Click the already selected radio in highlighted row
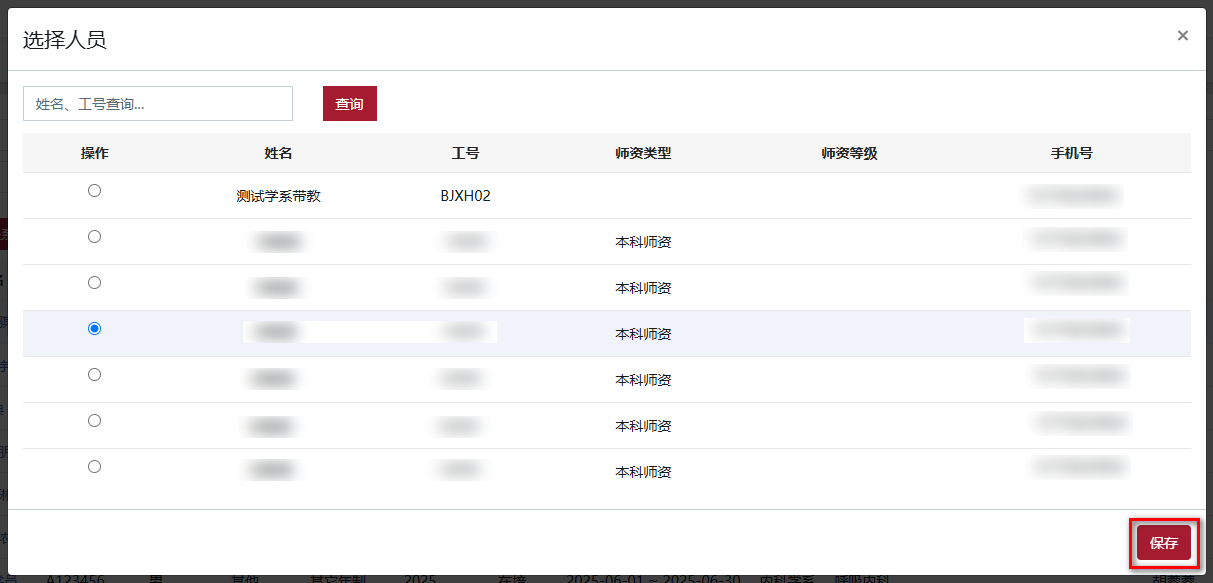The width and height of the screenshot is (1213, 583). [94, 328]
